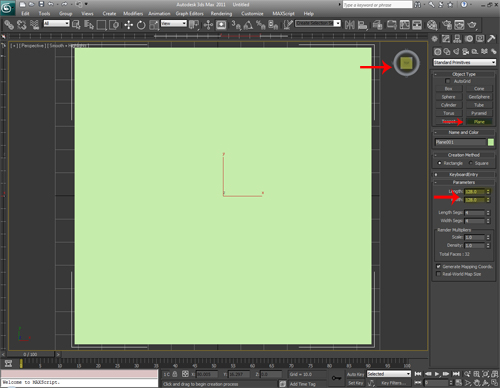Open the Graphite Modeling Tools ribbon icon
The image size is (500, 388).
(391, 25)
